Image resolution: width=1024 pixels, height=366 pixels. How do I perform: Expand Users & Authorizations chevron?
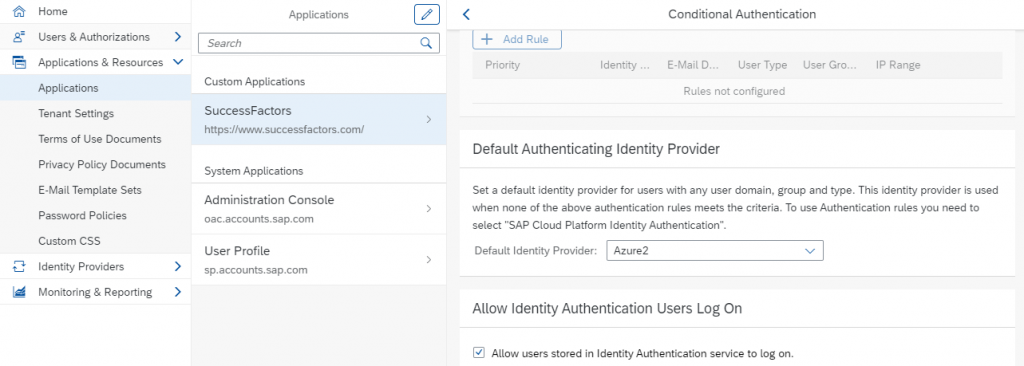[178, 37]
